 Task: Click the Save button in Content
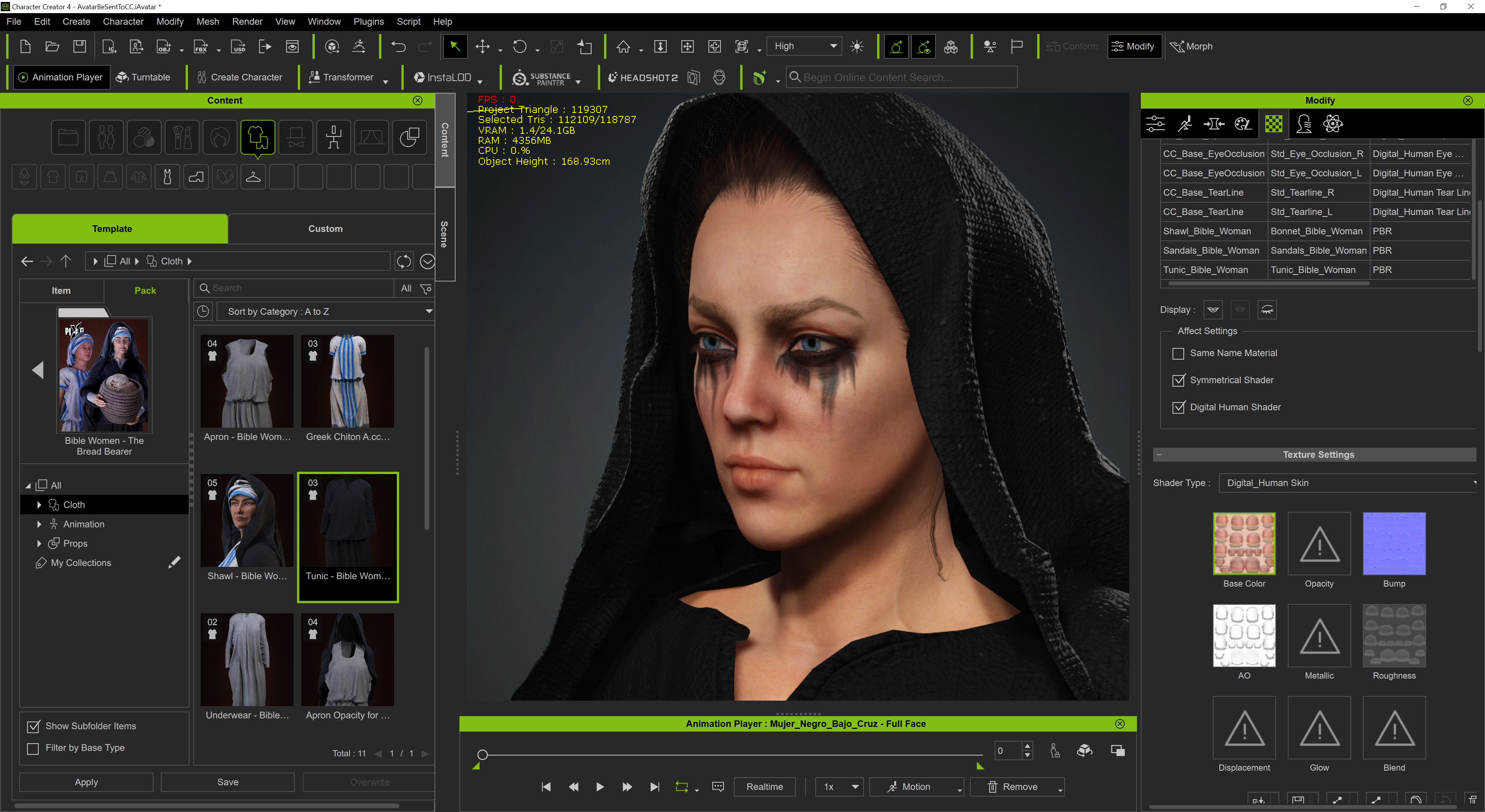228,782
